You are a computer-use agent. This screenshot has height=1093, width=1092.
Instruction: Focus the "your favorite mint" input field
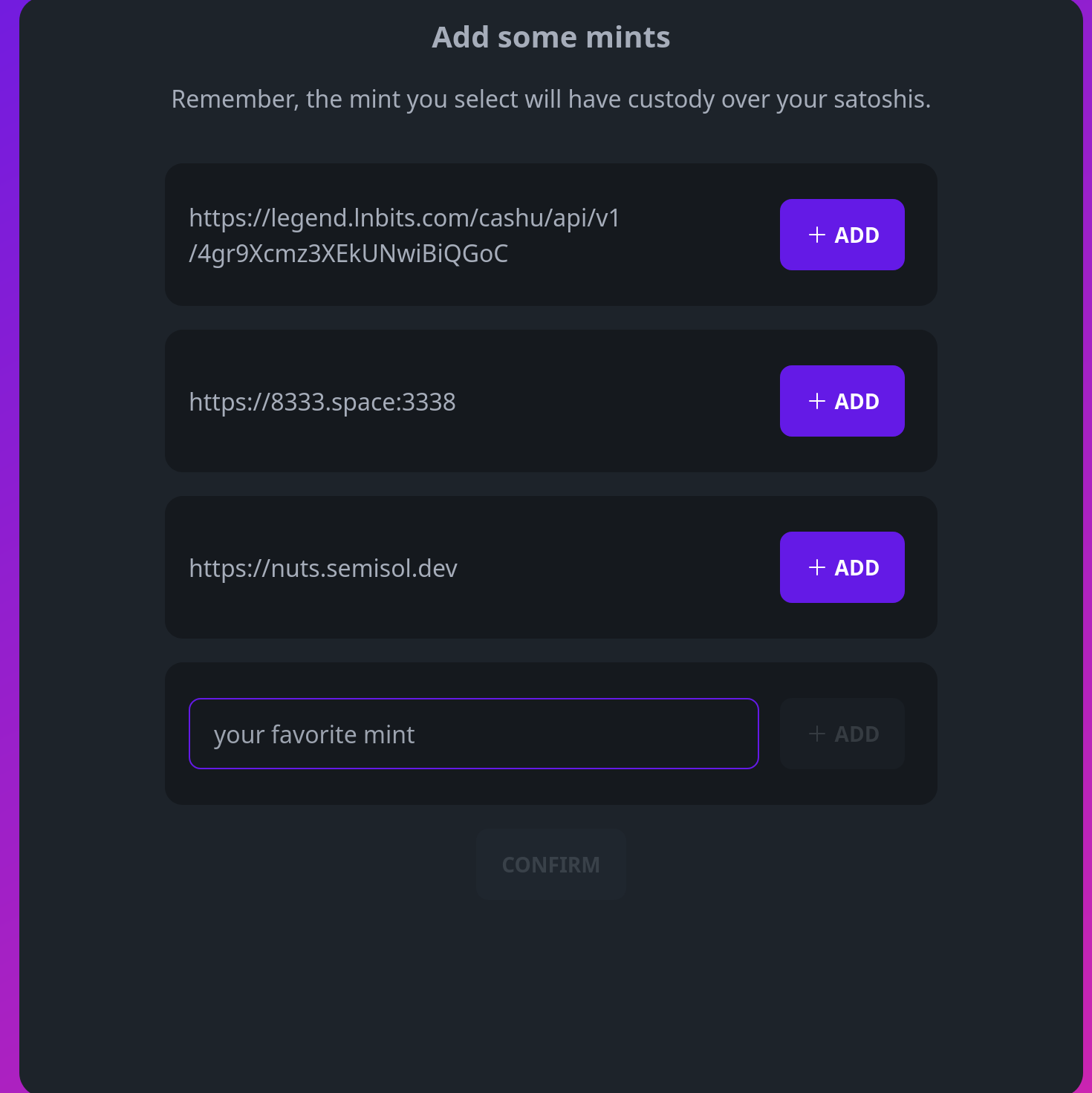[473, 734]
